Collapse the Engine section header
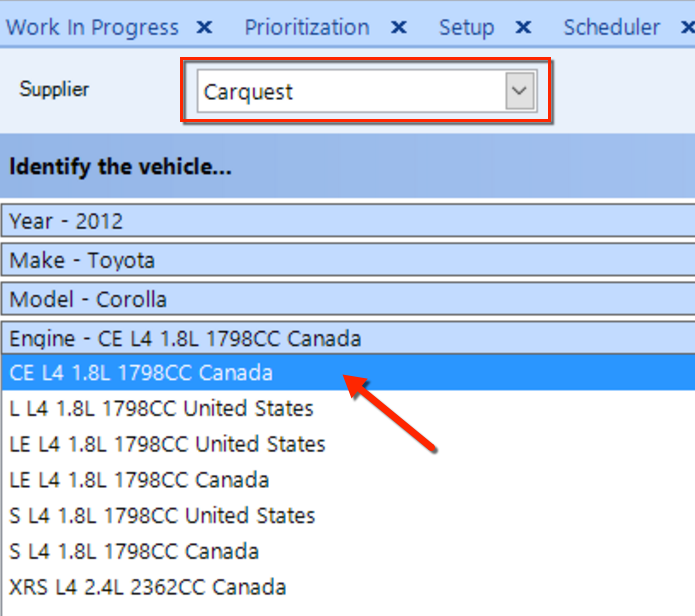 pyautogui.click(x=348, y=338)
